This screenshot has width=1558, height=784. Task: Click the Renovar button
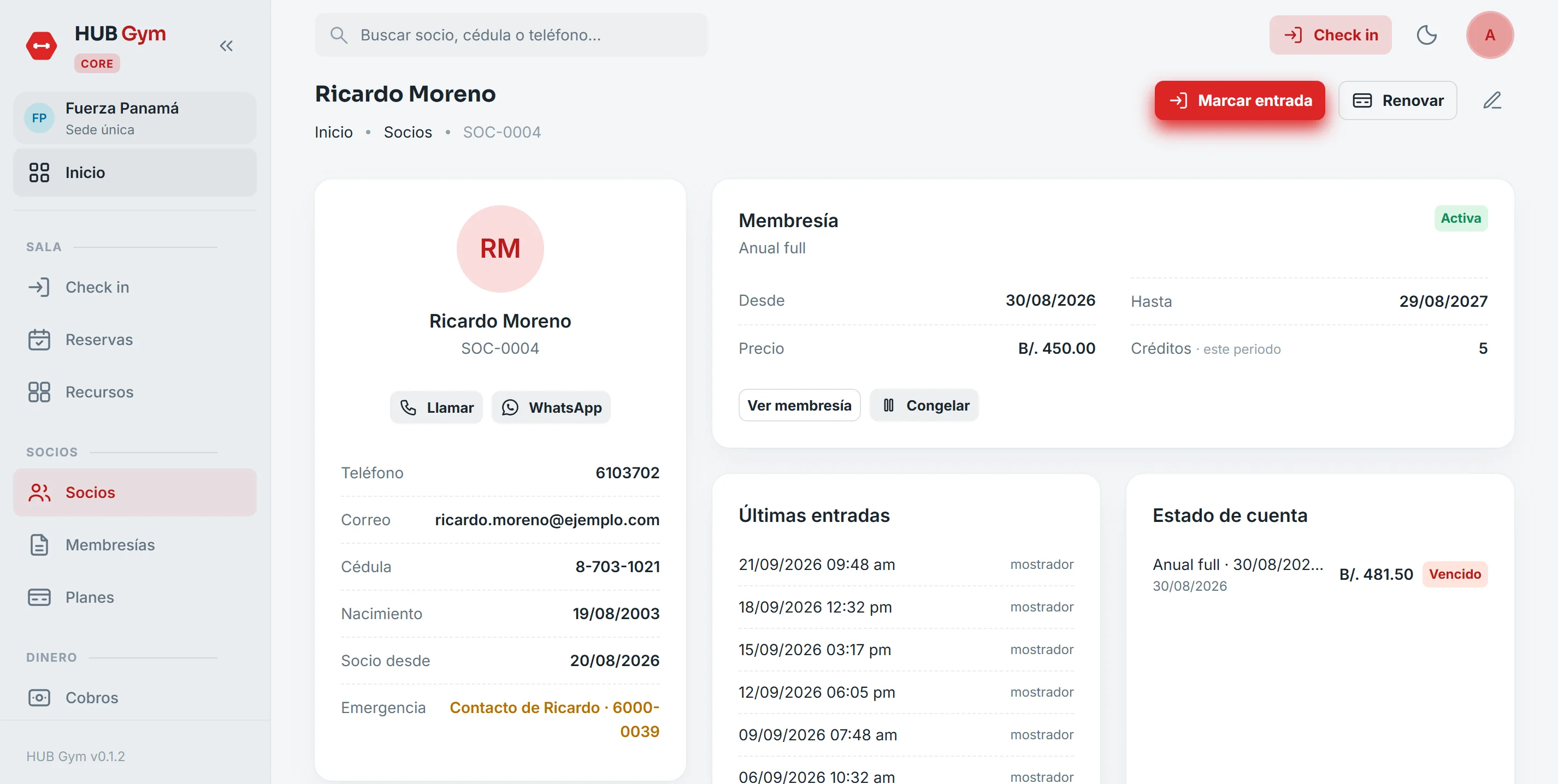pos(1398,100)
